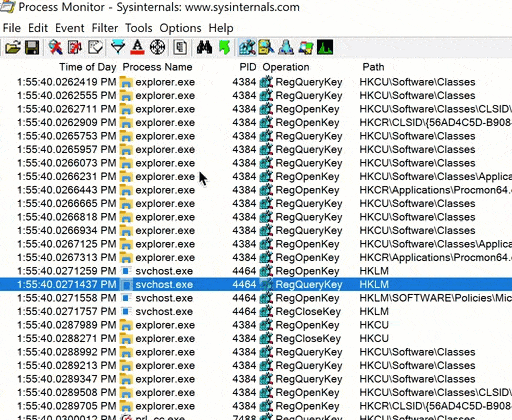Click the svchost.exe icon in the 1:55:40.0271558 row
The width and height of the screenshot is (512, 420).
pos(126,298)
